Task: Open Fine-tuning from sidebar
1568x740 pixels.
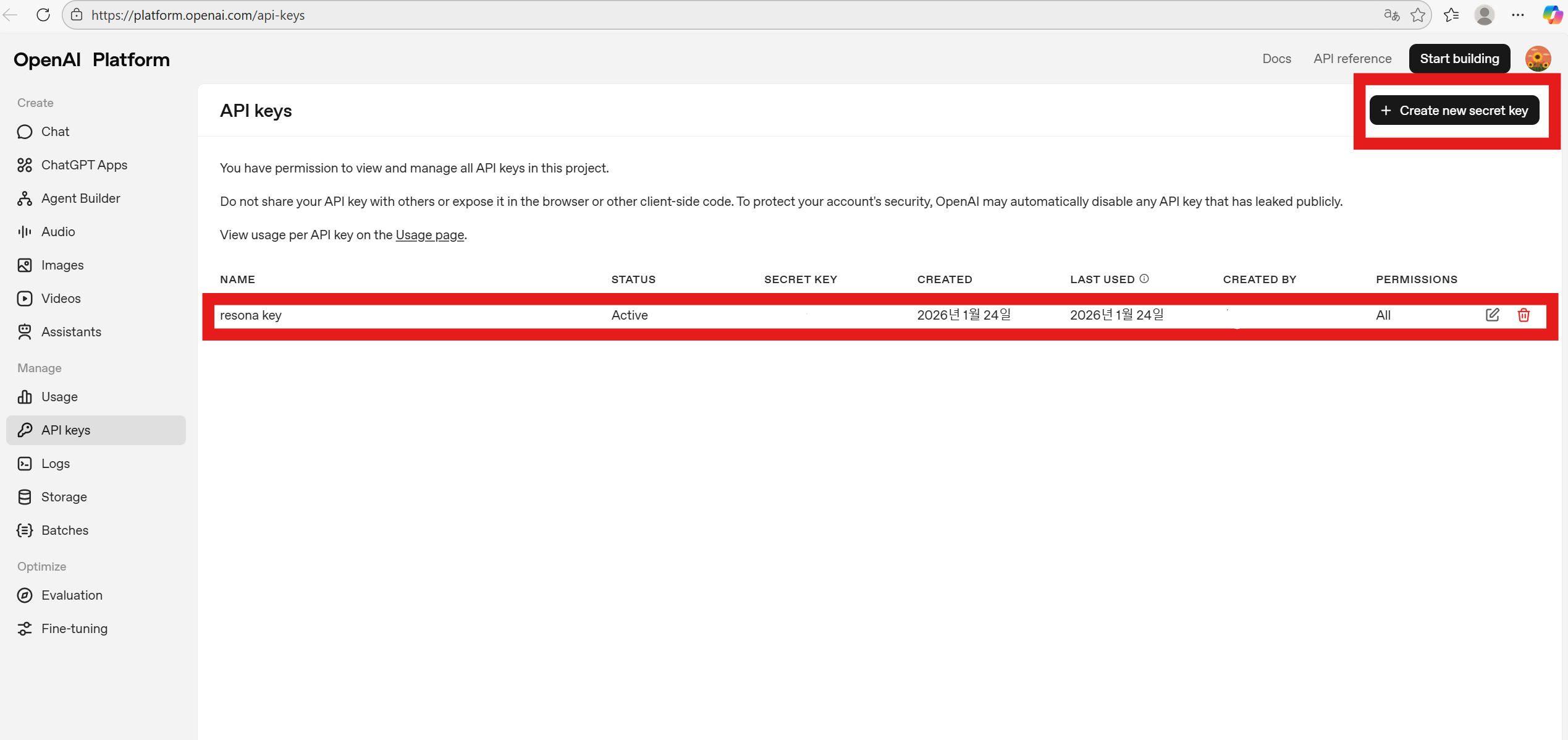Action: tap(96, 629)
